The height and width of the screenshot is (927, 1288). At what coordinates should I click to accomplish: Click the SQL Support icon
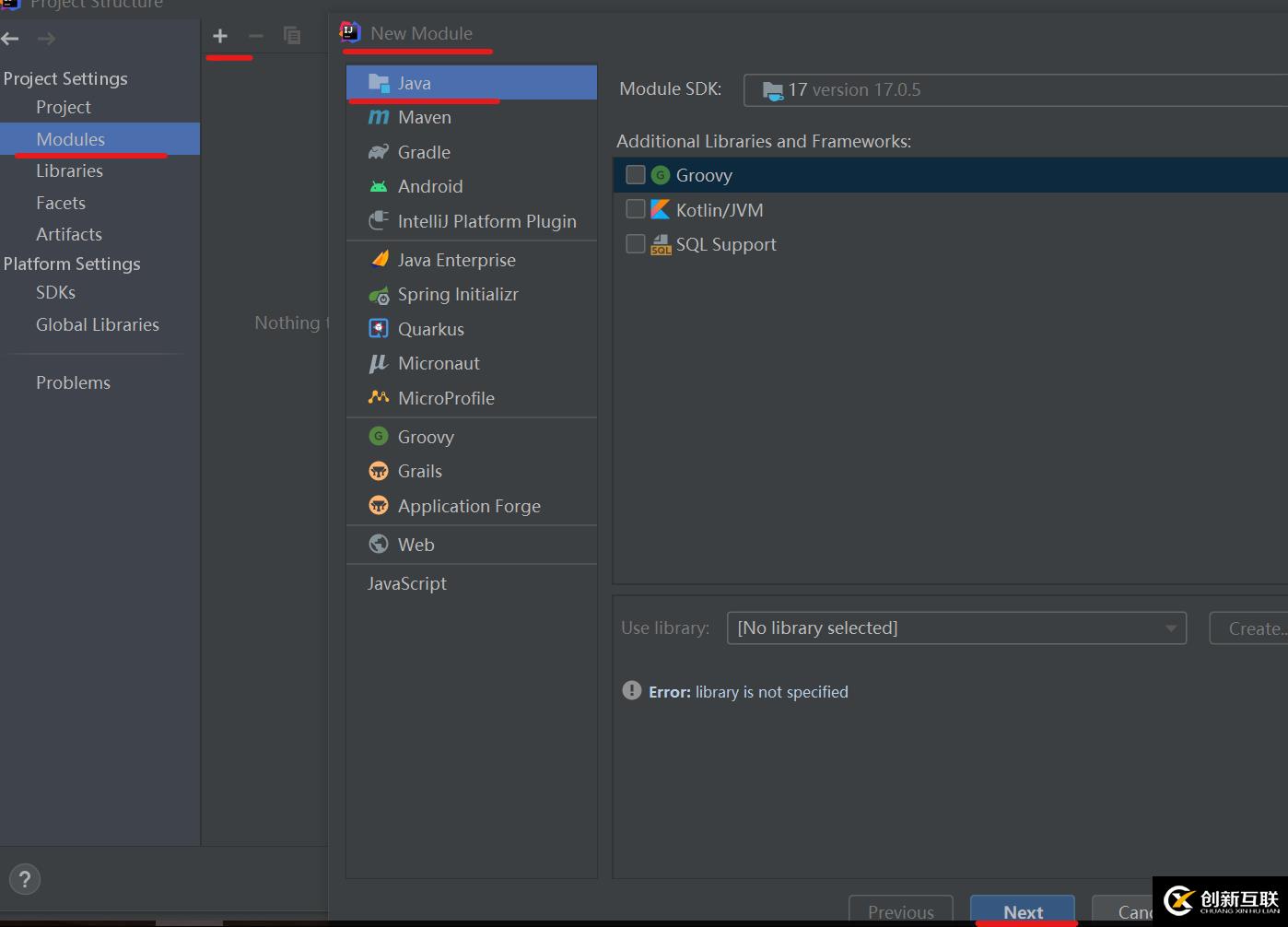click(661, 244)
